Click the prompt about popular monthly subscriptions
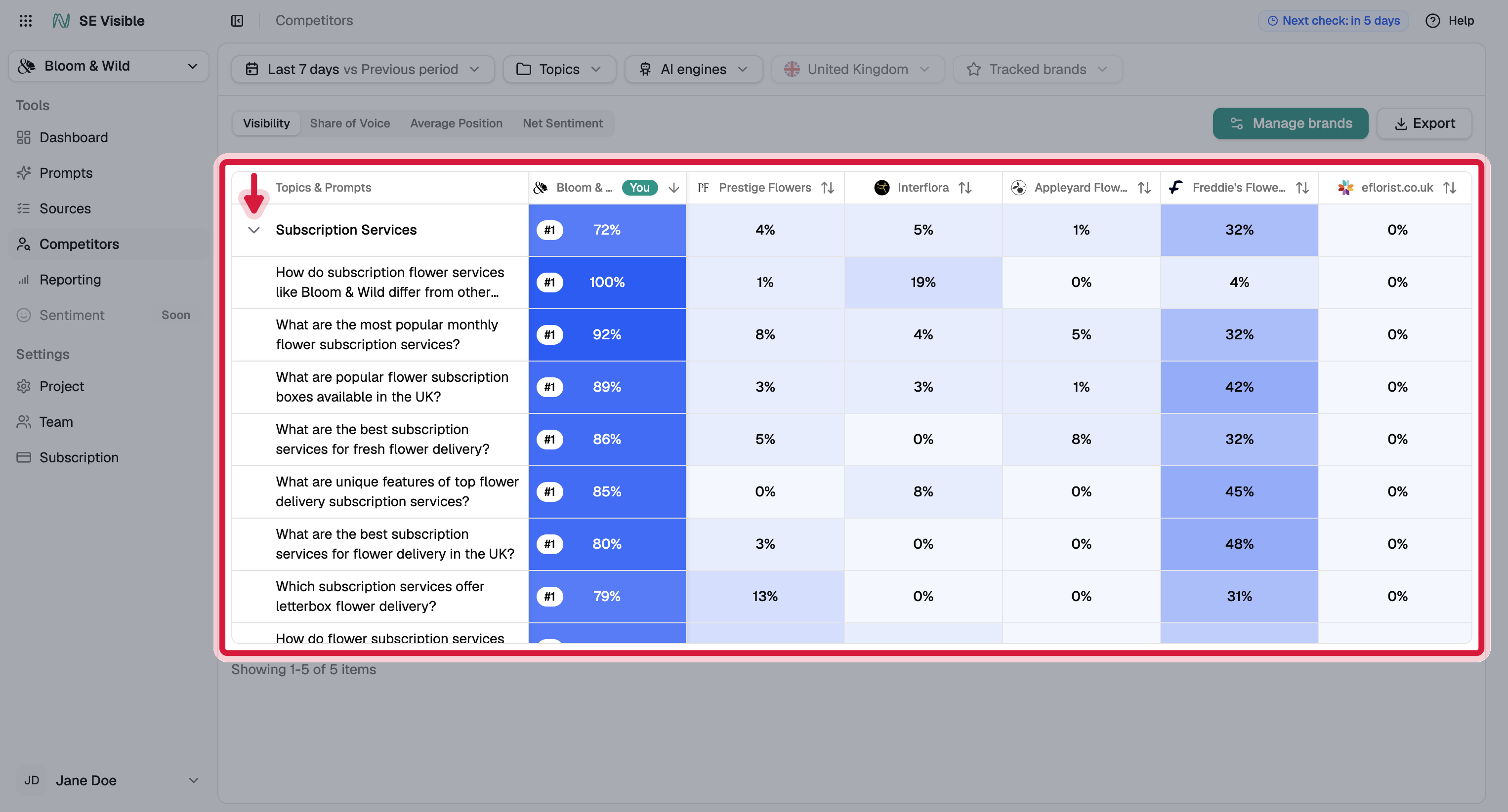1508x812 pixels. pyautogui.click(x=386, y=334)
